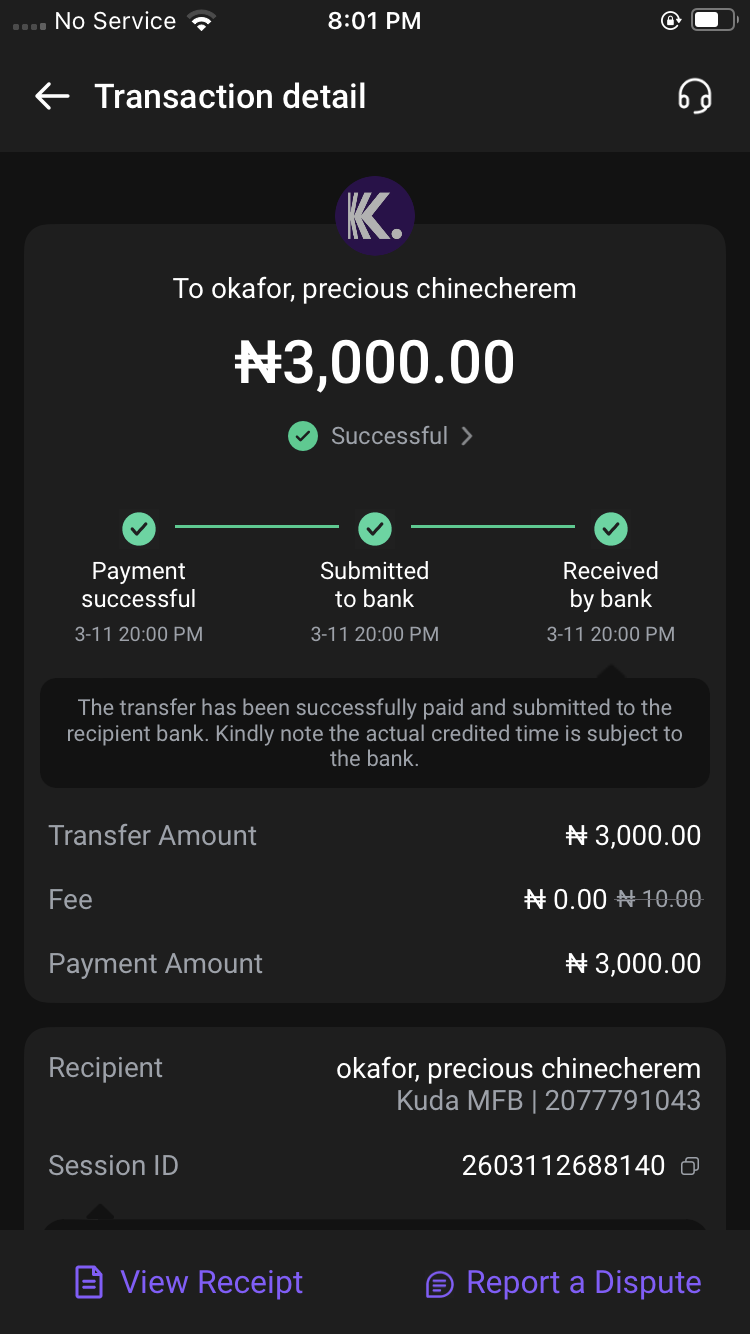The width and height of the screenshot is (750, 1334).
Task: Open View Receipt
Action: coord(211,1282)
